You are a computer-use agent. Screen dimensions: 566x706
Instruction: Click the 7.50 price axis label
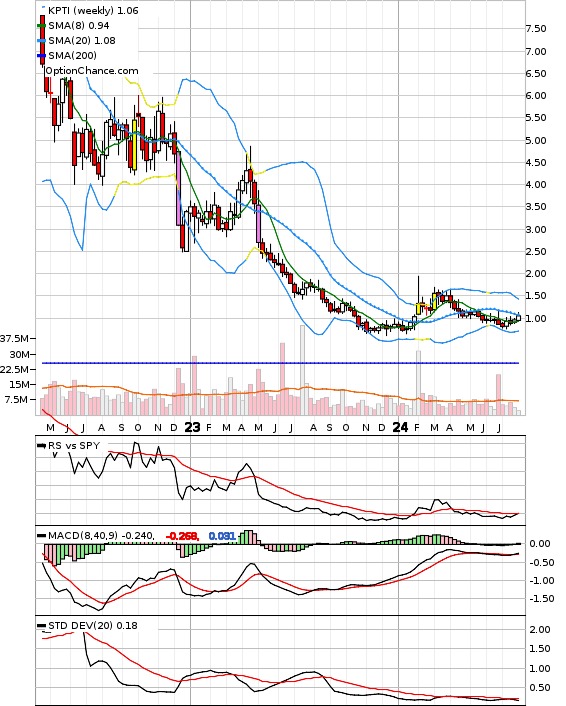click(x=536, y=29)
